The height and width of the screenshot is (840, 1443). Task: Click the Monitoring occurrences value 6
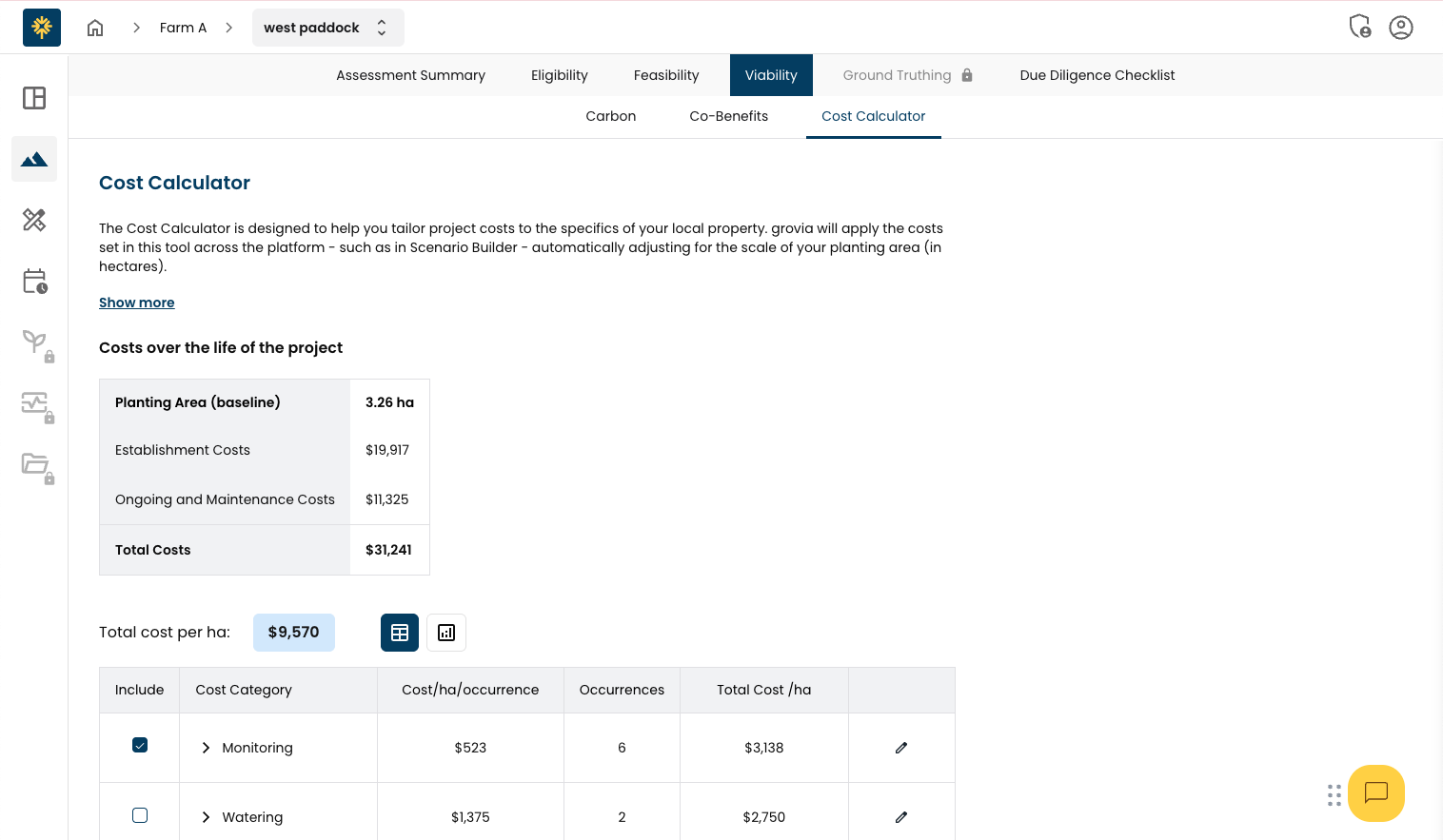pos(622,748)
